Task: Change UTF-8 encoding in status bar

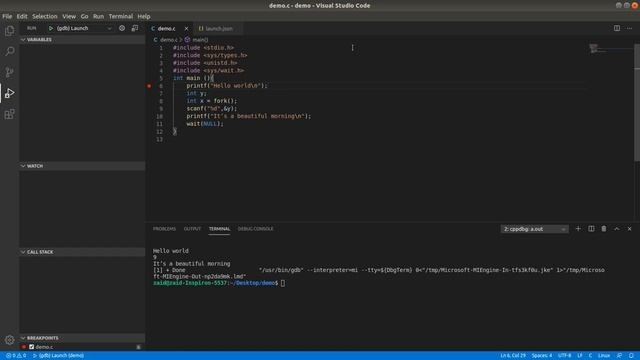Action: (564, 356)
